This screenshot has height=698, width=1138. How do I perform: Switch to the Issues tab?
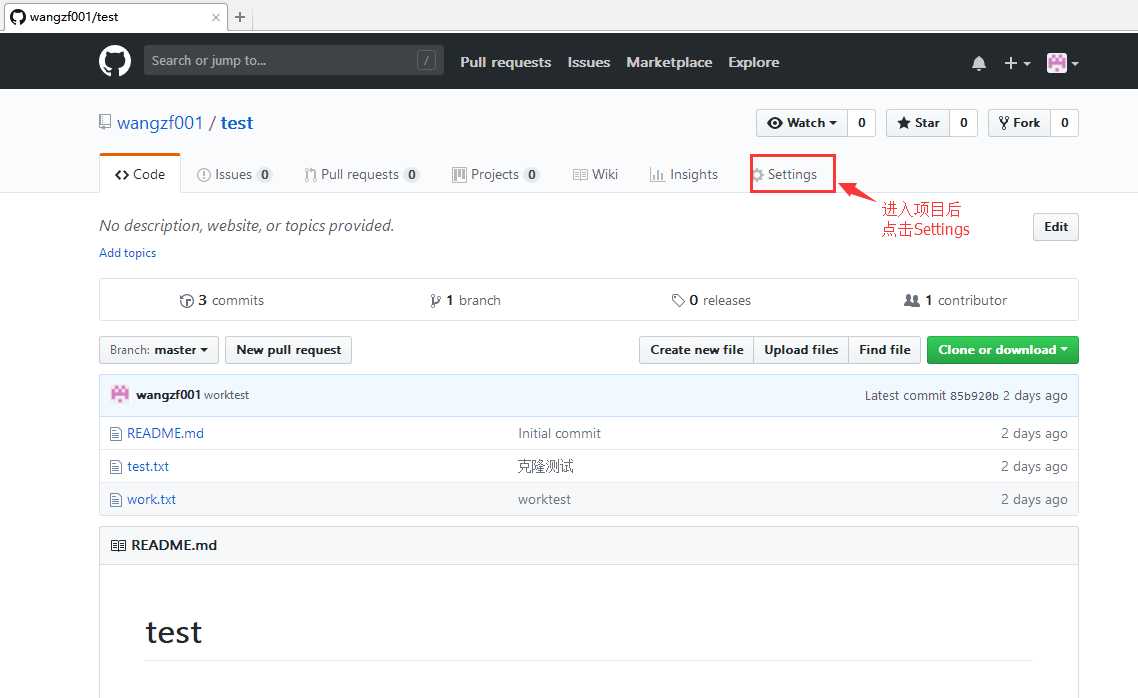tap(234, 174)
